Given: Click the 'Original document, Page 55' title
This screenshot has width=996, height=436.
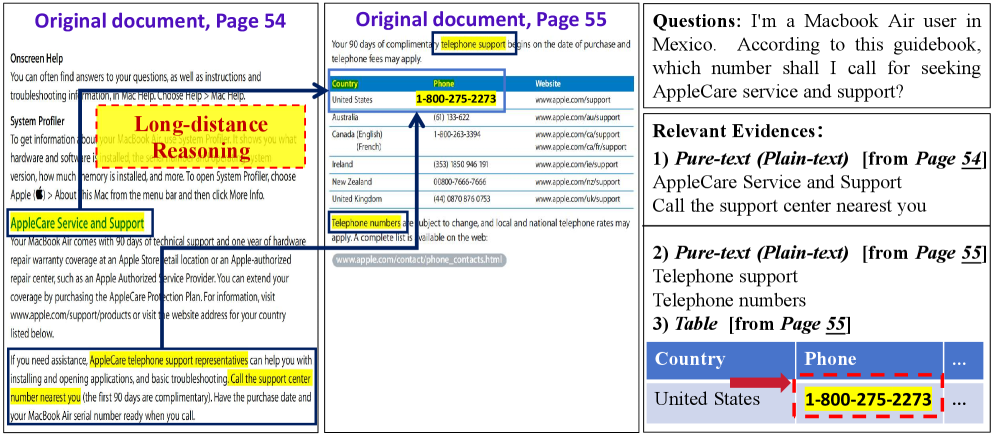Looking at the screenshot, I should [481, 19].
